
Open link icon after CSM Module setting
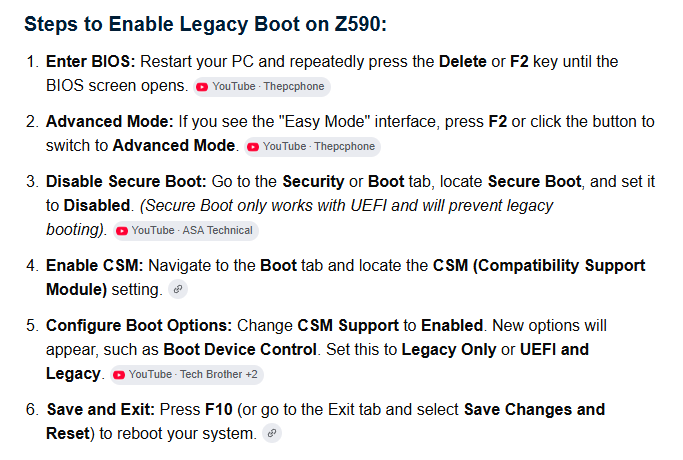[178, 289]
